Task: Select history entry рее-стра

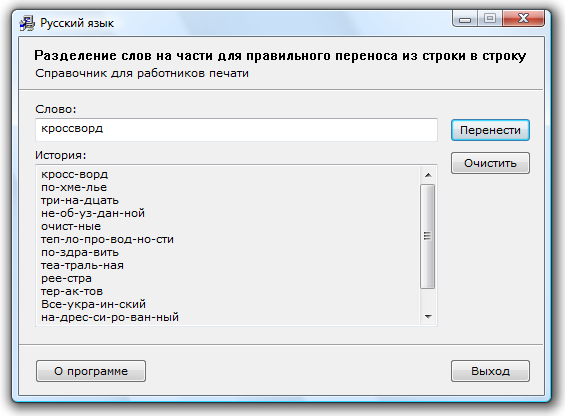Action: point(66,278)
